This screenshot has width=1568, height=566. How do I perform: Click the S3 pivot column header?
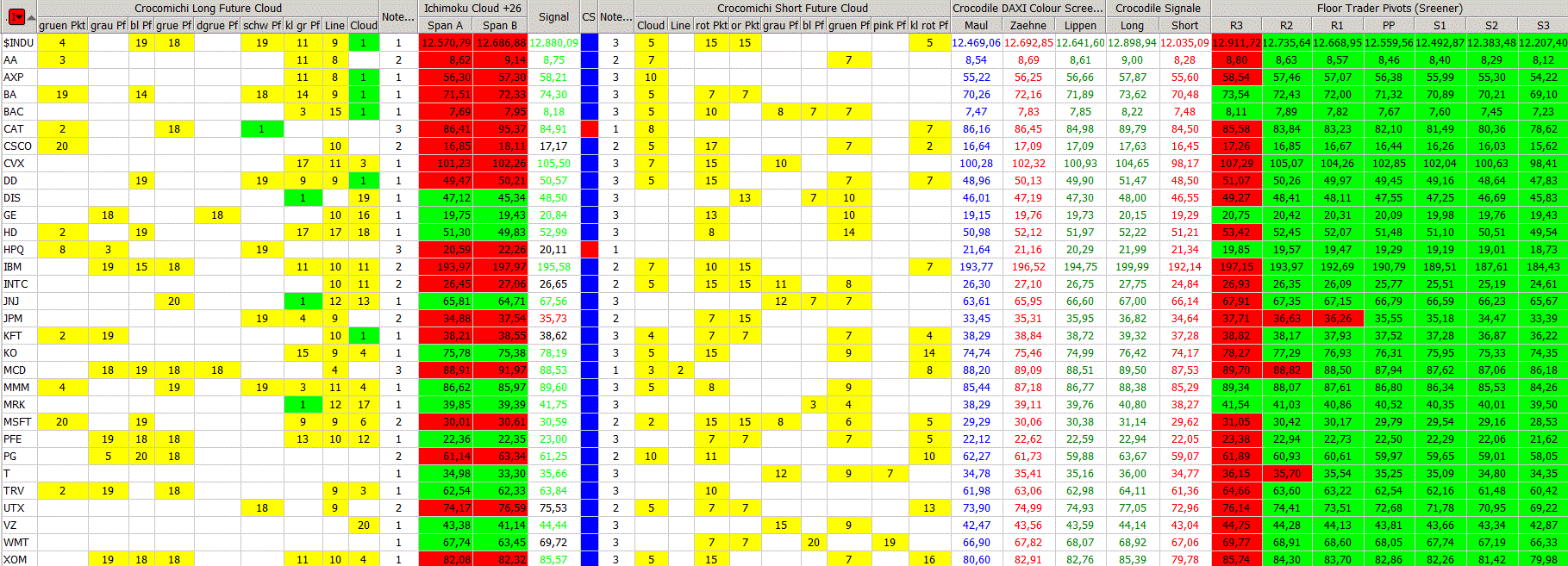coord(1543,25)
